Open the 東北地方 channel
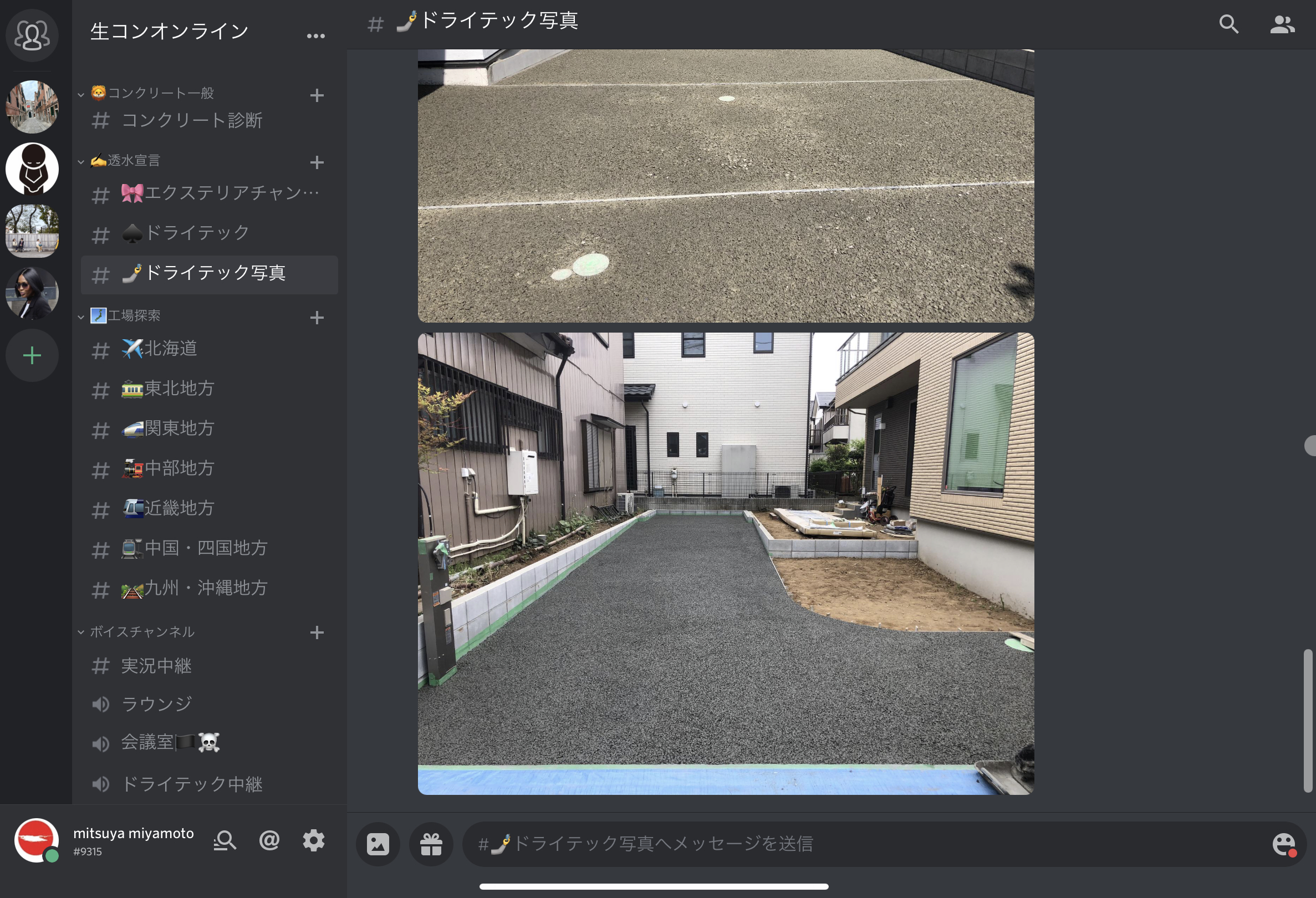 click(x=209, y=389)
